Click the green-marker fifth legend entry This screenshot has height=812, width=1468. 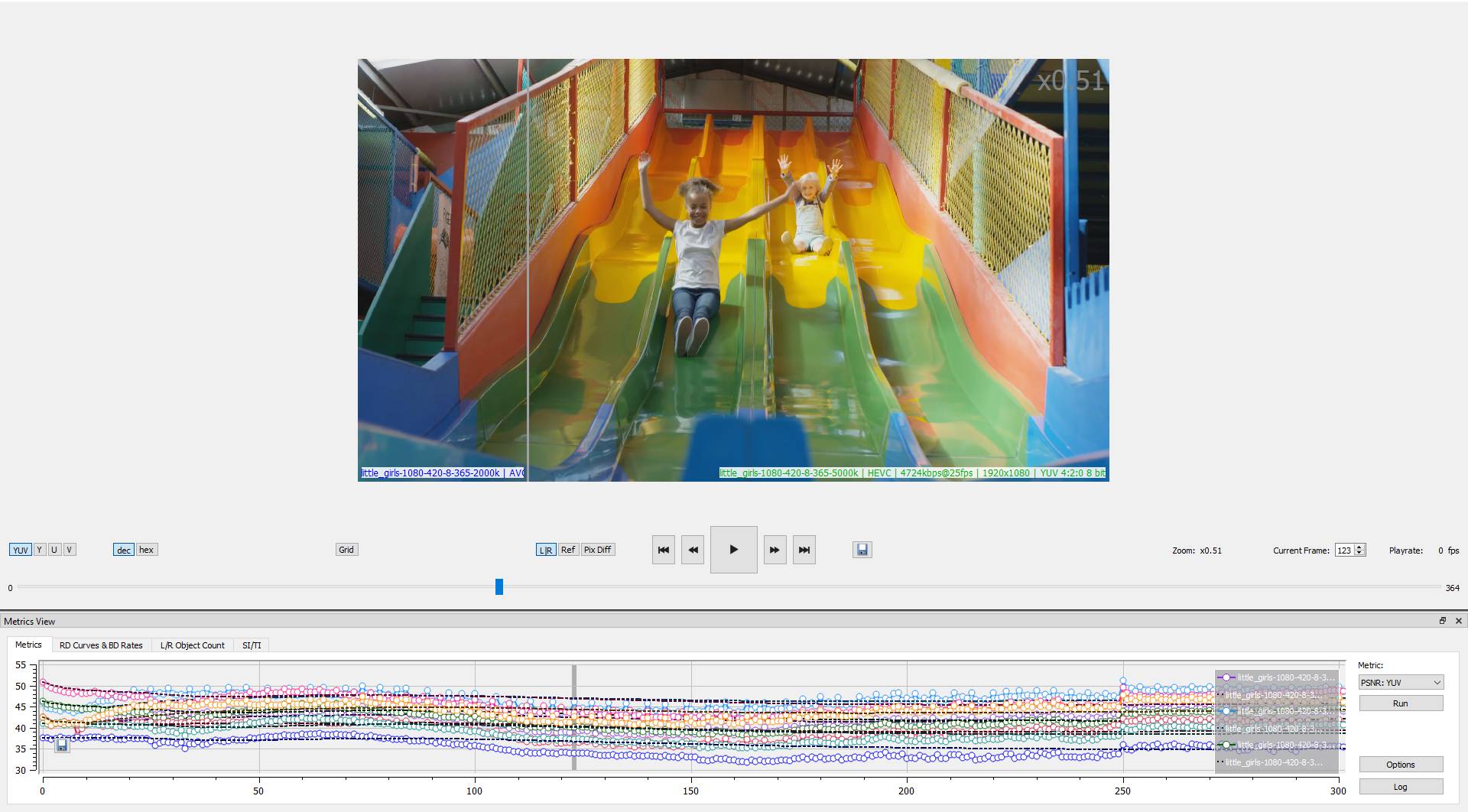pyautogui.click(x=1277, y=745)
